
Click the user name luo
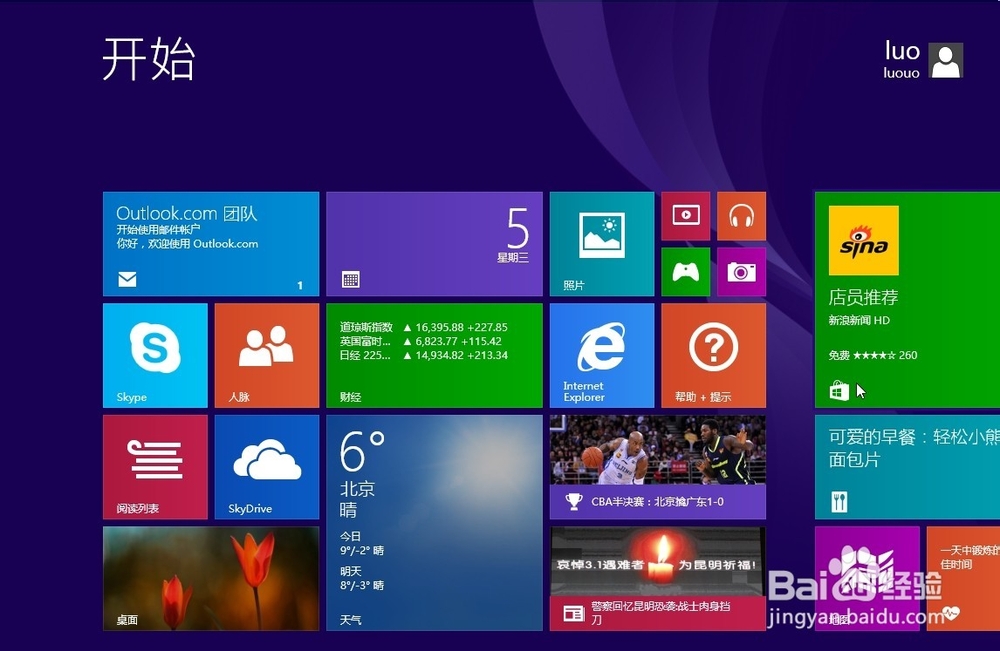[x=902, y=51]
